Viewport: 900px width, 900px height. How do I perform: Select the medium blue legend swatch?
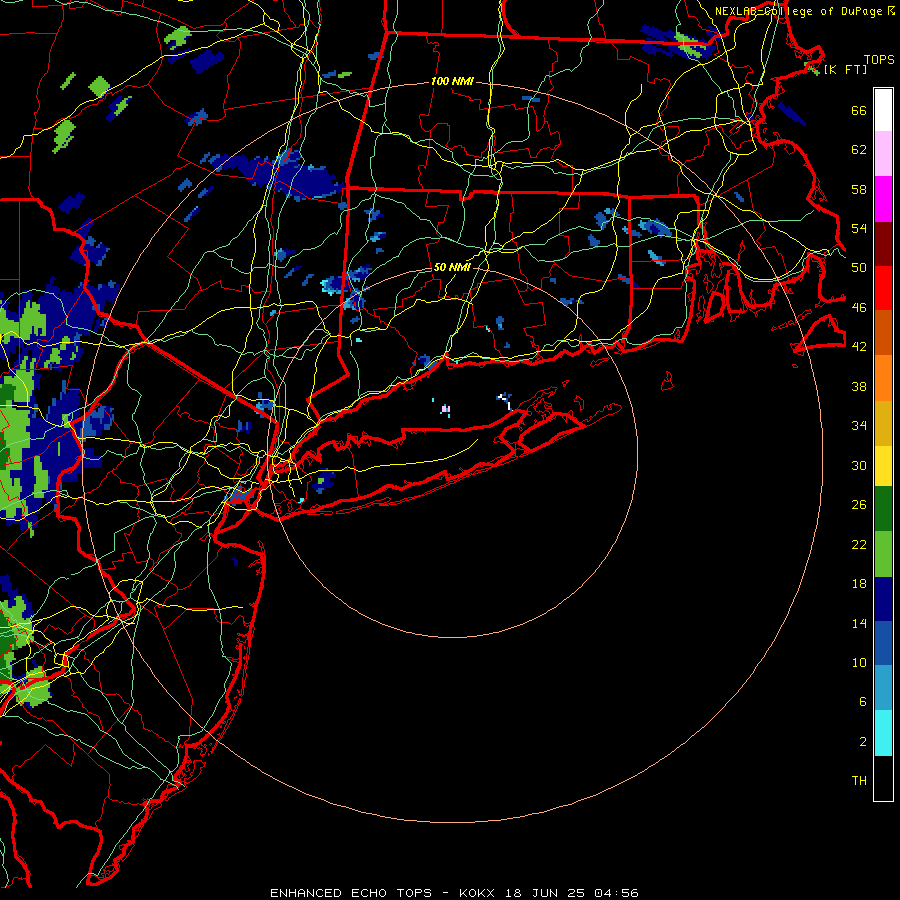[883, 644]
